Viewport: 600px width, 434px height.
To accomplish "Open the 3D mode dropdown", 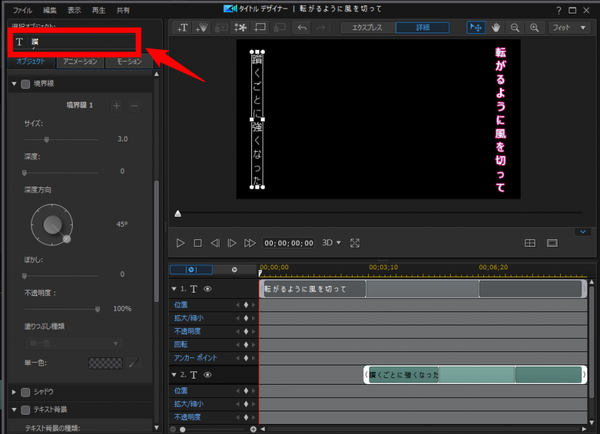I will click(x=331, y=243).
